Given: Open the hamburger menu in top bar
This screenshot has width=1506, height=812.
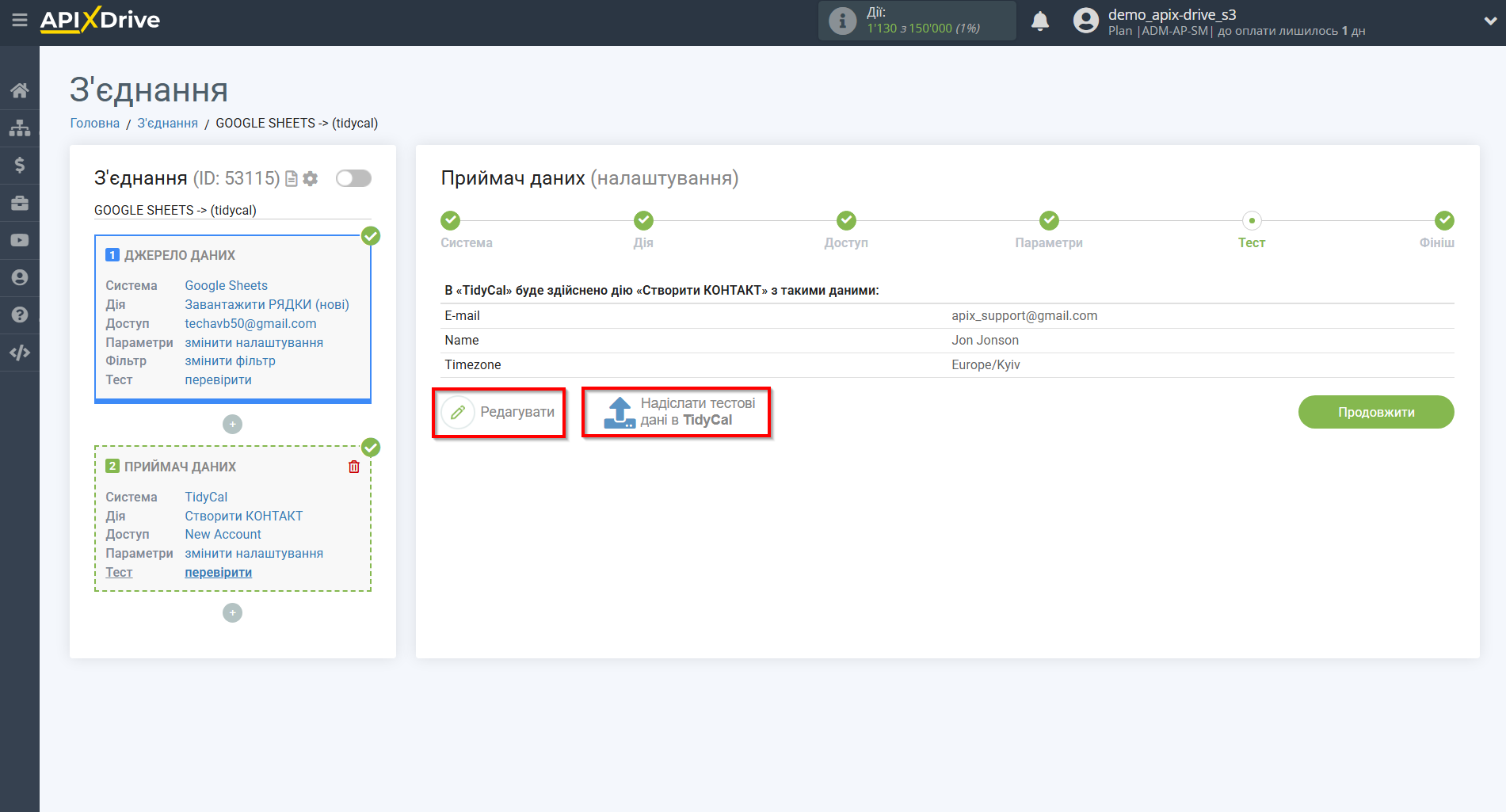Looking at the screenshot, I should click(x=19, y=20).
